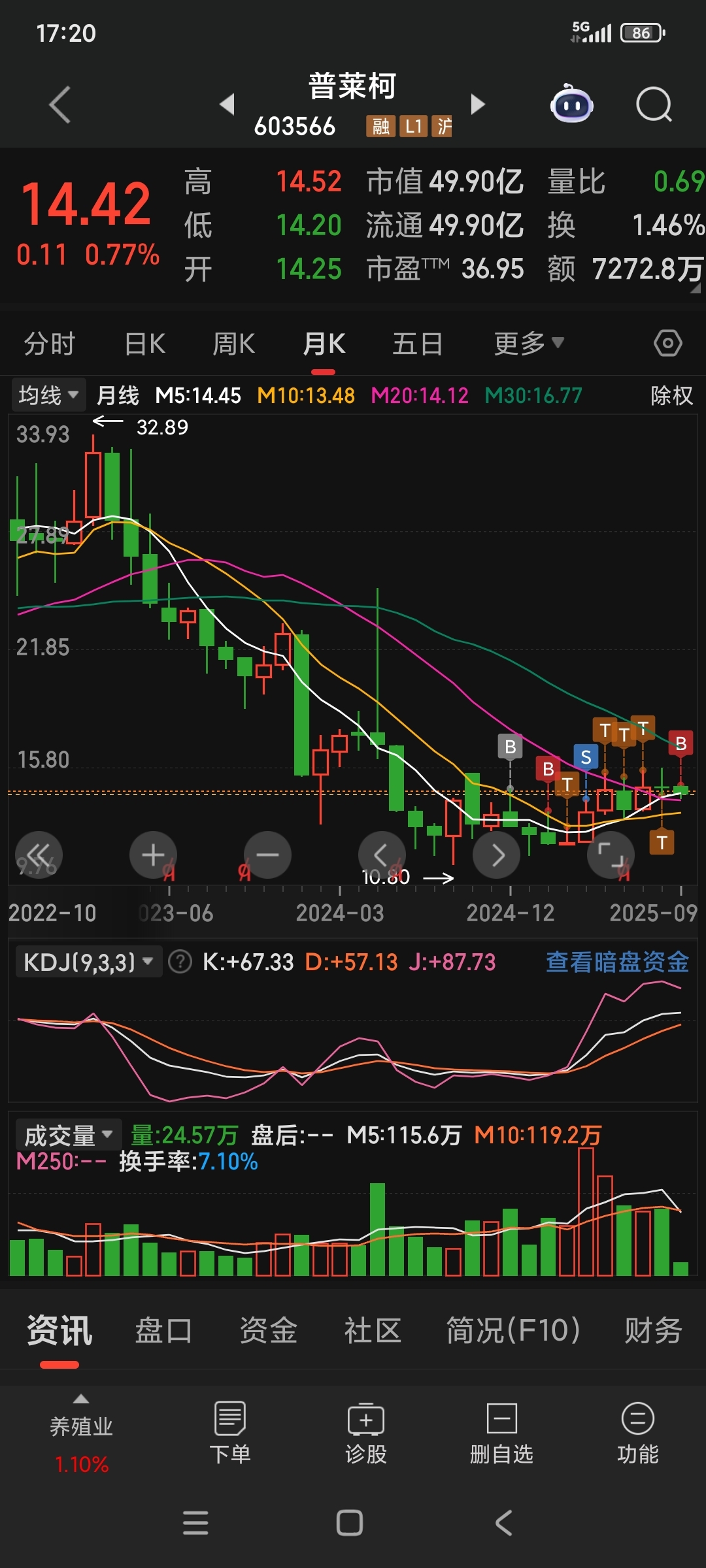Tap the L1 quote level badge
Screen dimensions: 706x1568
pos(413,126)
